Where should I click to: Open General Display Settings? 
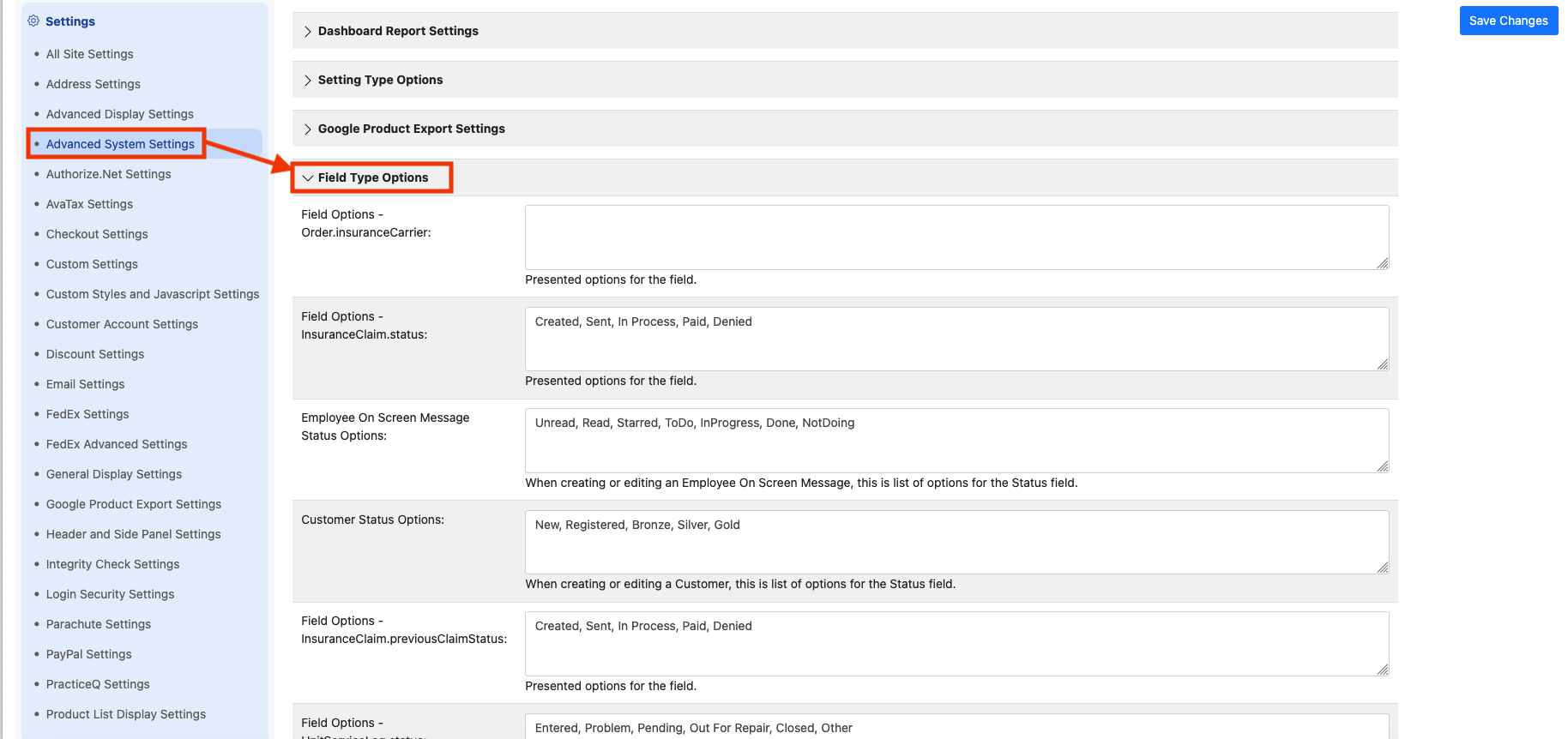pyautogui.click(x=114, y=474)
